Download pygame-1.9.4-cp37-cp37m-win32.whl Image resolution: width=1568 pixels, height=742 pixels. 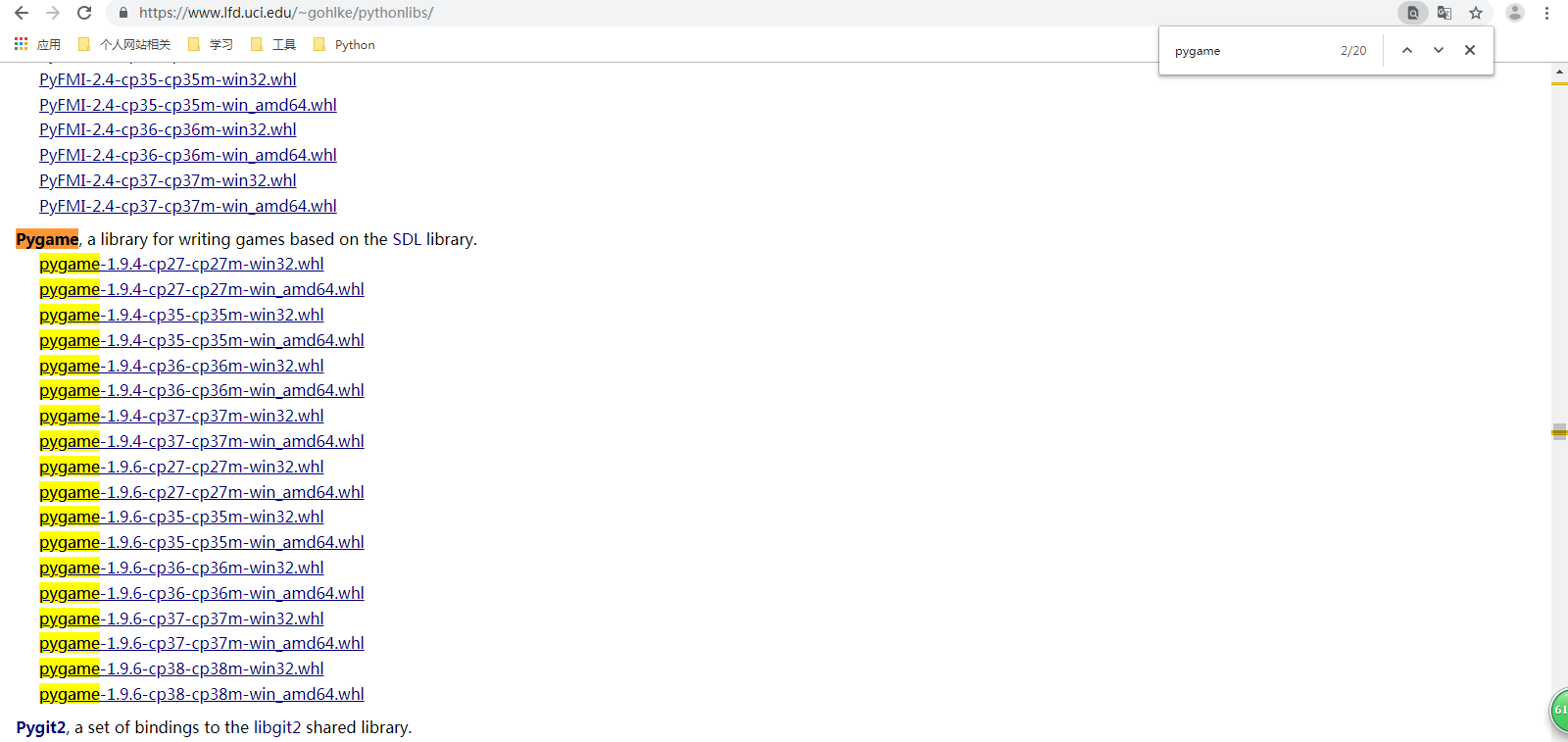coord(181,416)
